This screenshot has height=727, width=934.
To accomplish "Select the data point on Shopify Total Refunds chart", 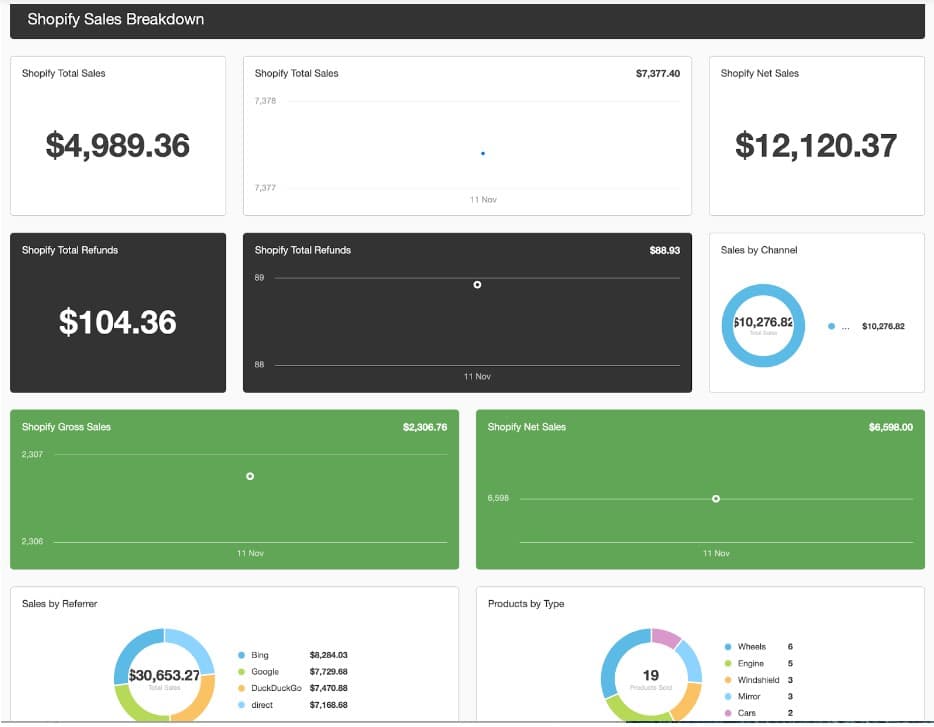I will [x=477, y=285].
